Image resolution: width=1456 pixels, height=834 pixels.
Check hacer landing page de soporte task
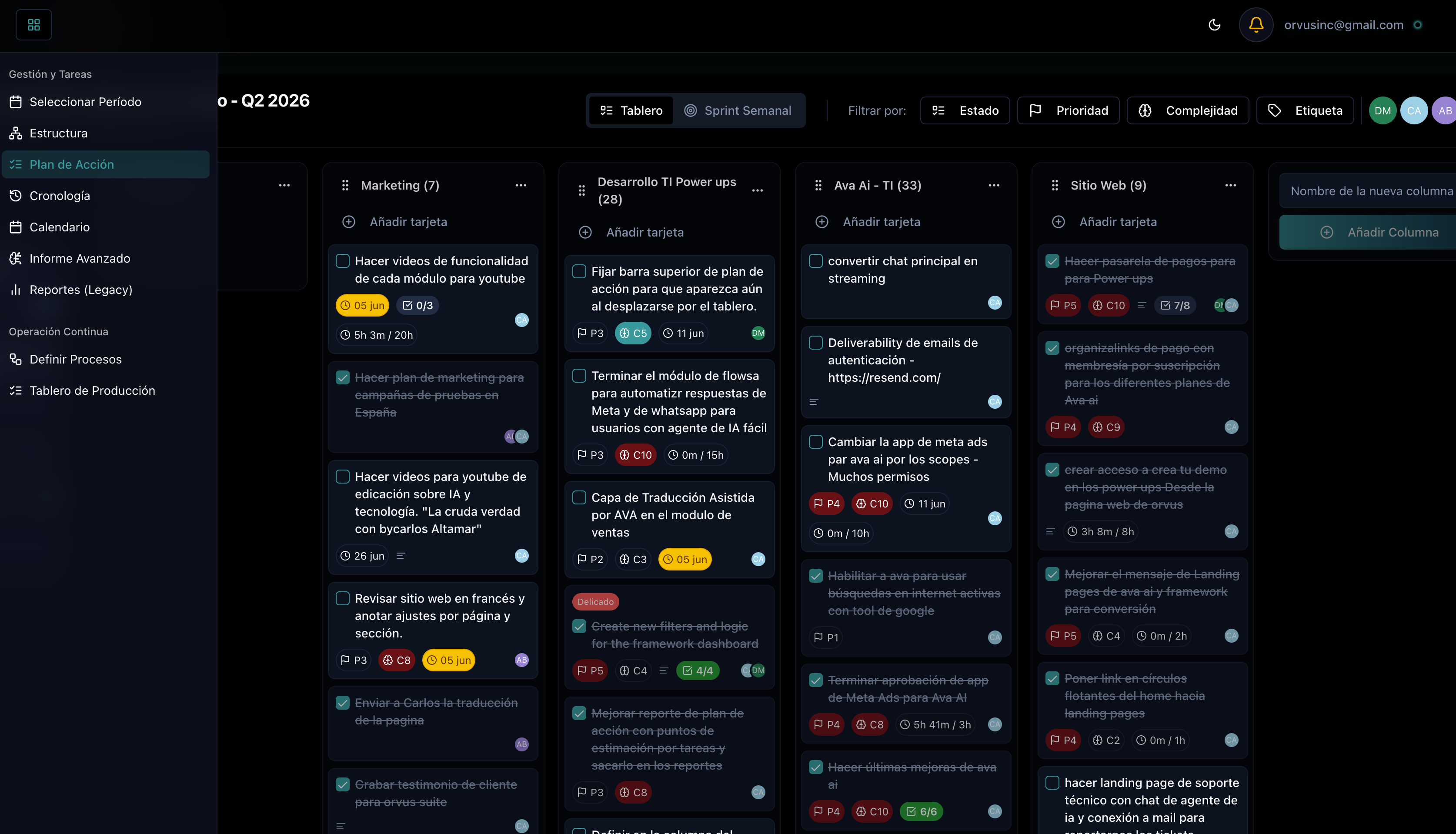(1052, 782)
